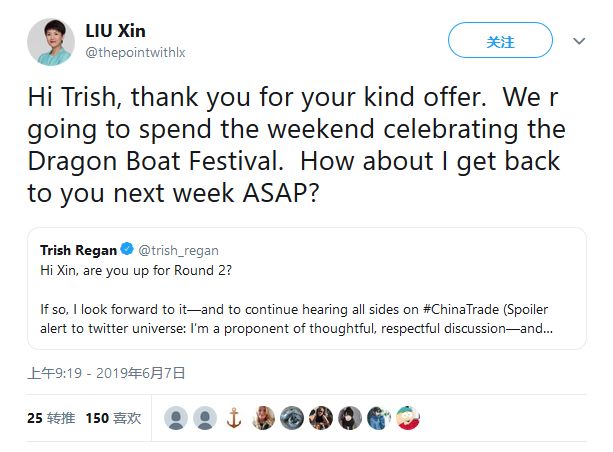Expand the tweet options chevron

coord(579,42)
